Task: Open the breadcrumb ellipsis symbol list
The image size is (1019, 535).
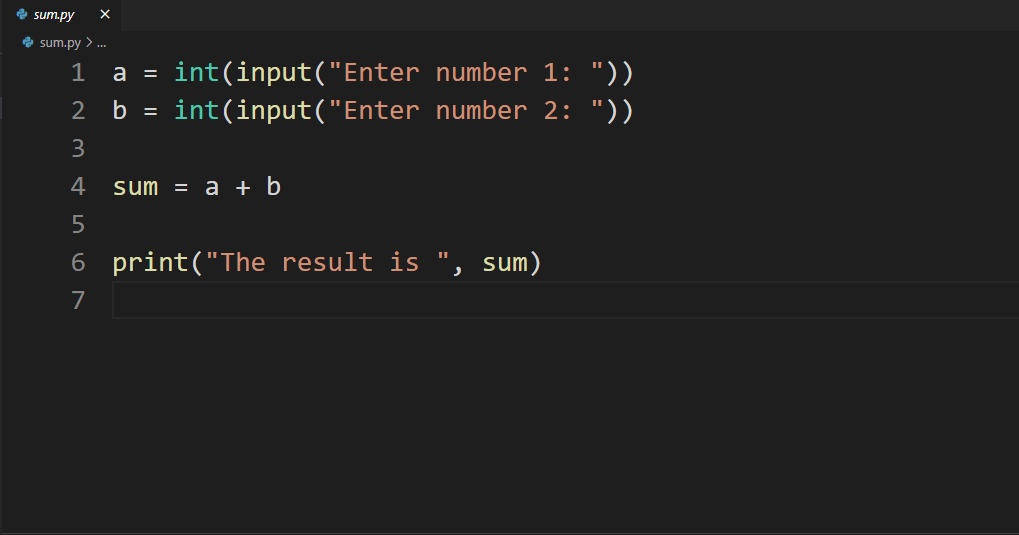Action: click(101, 44)
